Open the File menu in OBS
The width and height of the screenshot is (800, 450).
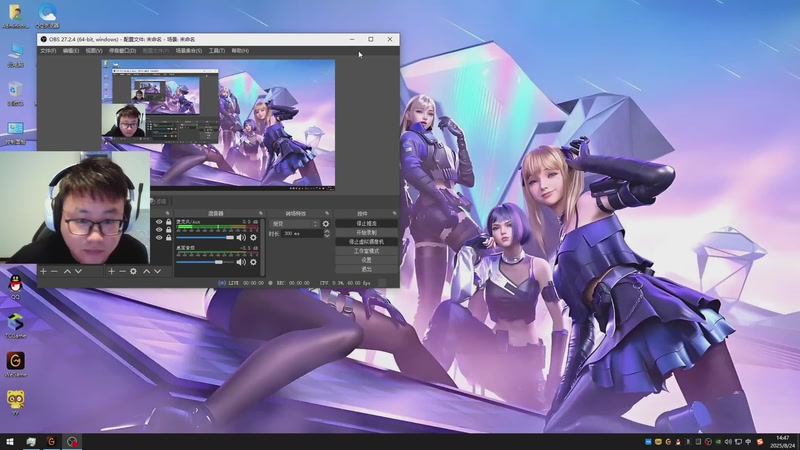48,51
